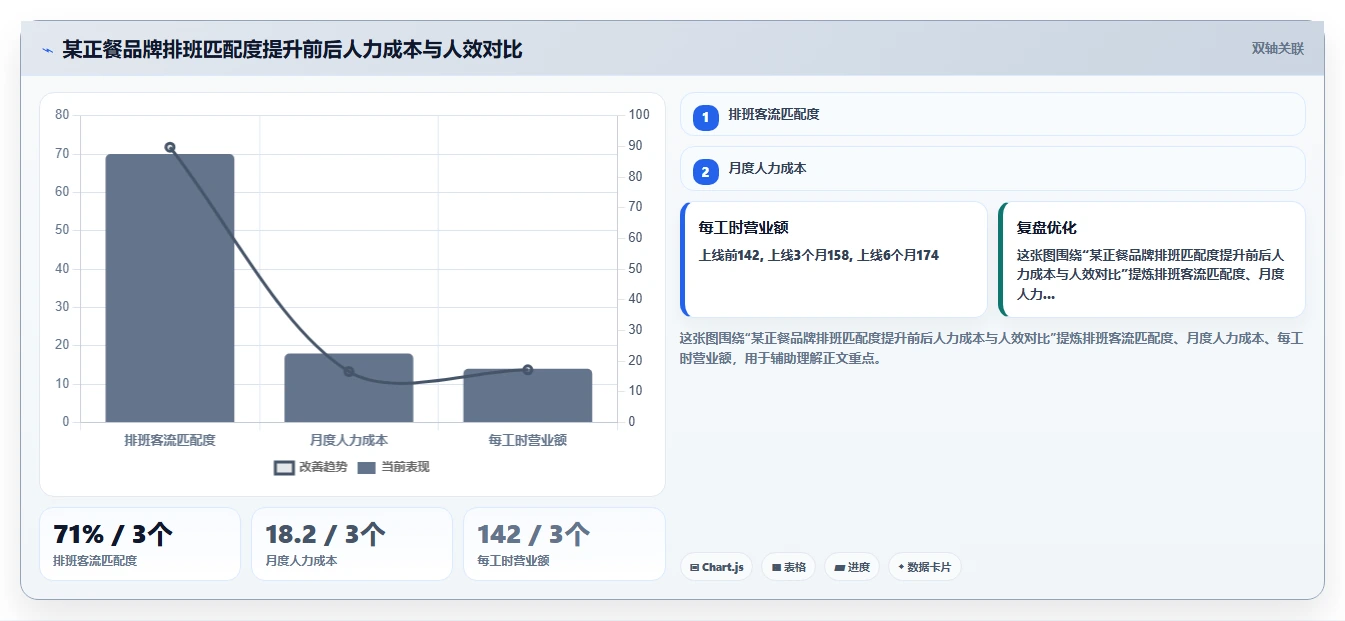Click the tall 排班客流匹配度 bar
Viewport: 1345px width, 621px height.
(x=170, y=288)
